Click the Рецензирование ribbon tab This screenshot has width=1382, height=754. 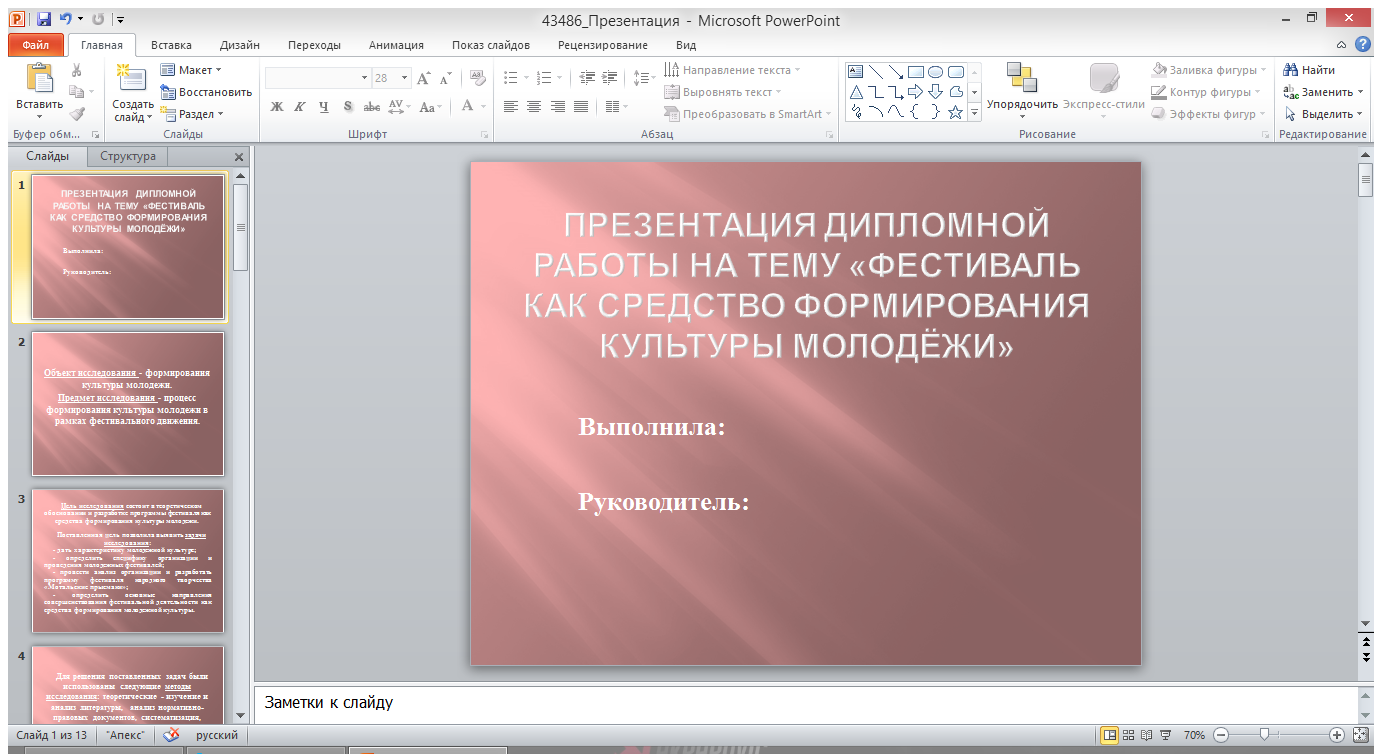click(603, 45)
